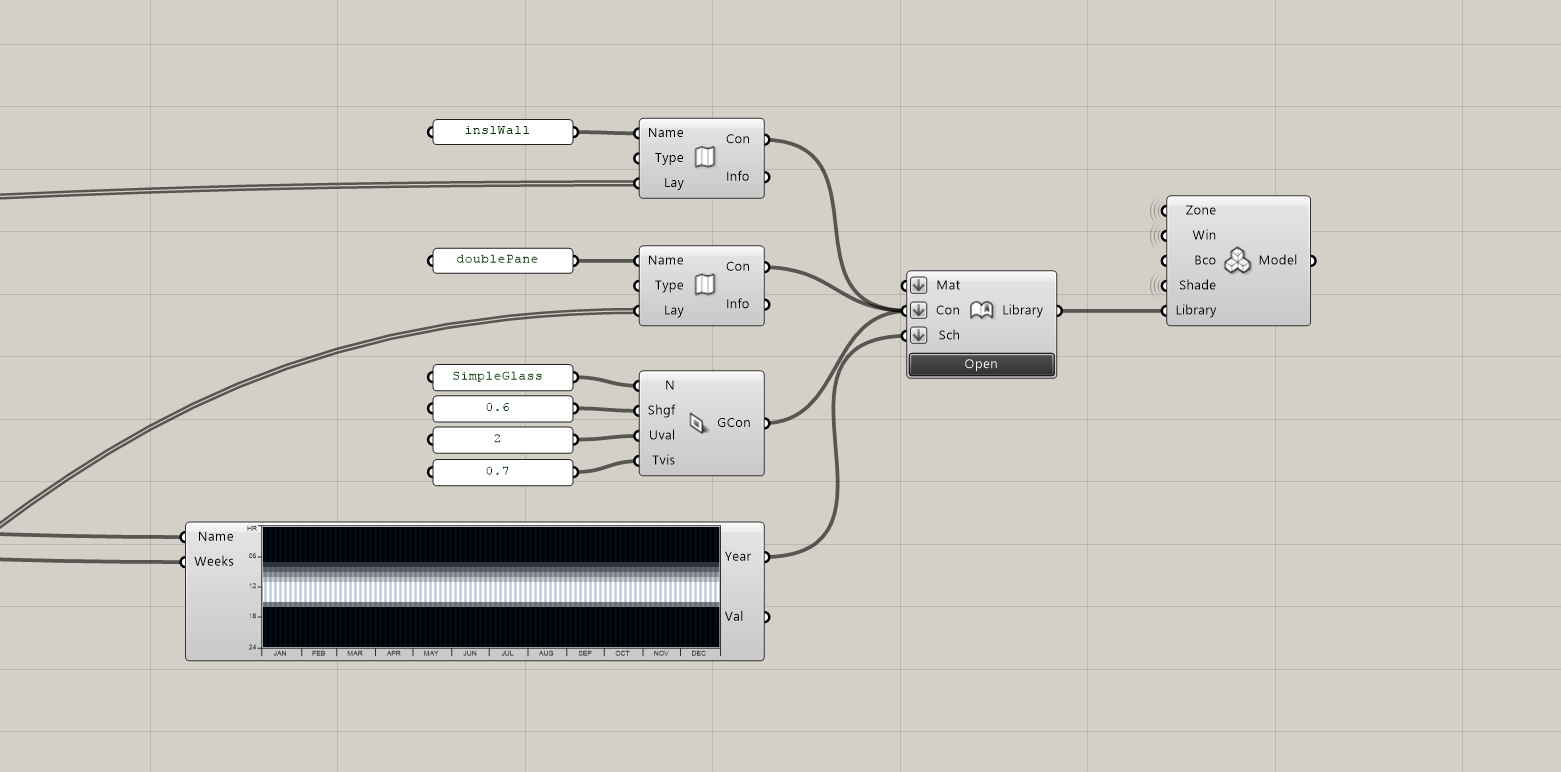The width and height of the screenshot is (1561, 772).
Task: Click the Shade input on Model component
Action: click(x=1197, y=285)
